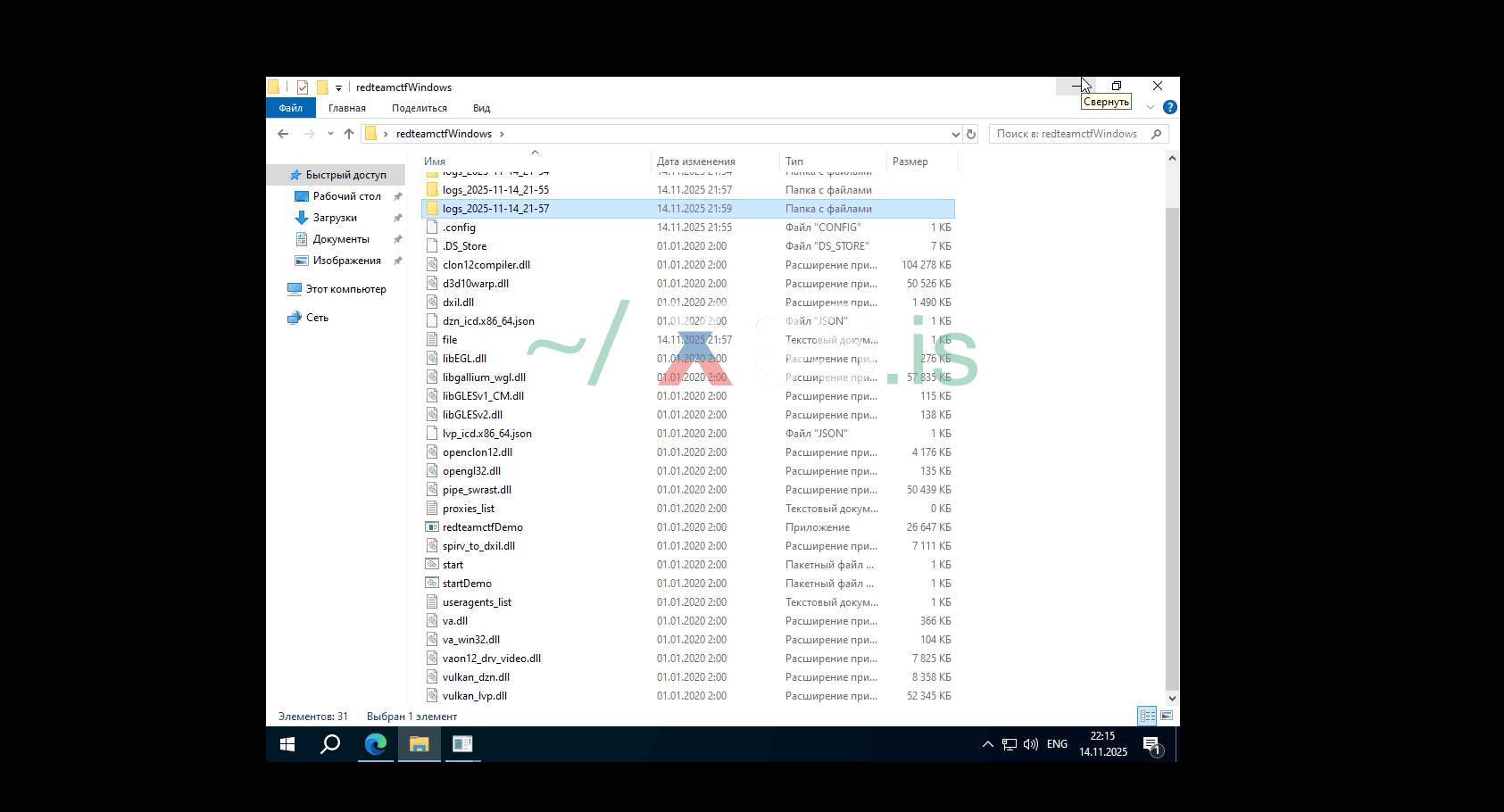The image size is (1504, 812).
Task: Open network tray icon
Action: coord(1010,744)
